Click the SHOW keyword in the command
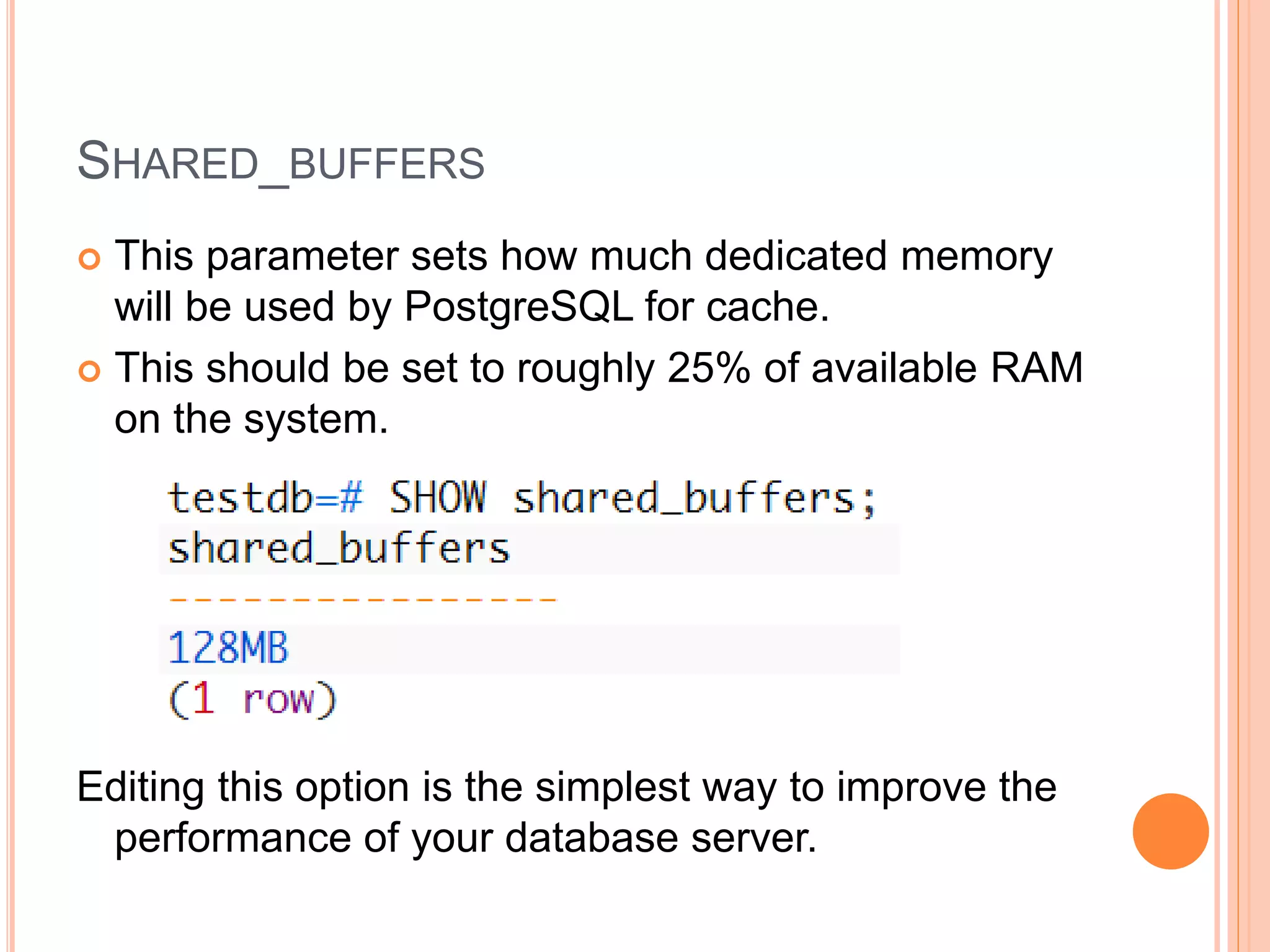 (438, 498)
